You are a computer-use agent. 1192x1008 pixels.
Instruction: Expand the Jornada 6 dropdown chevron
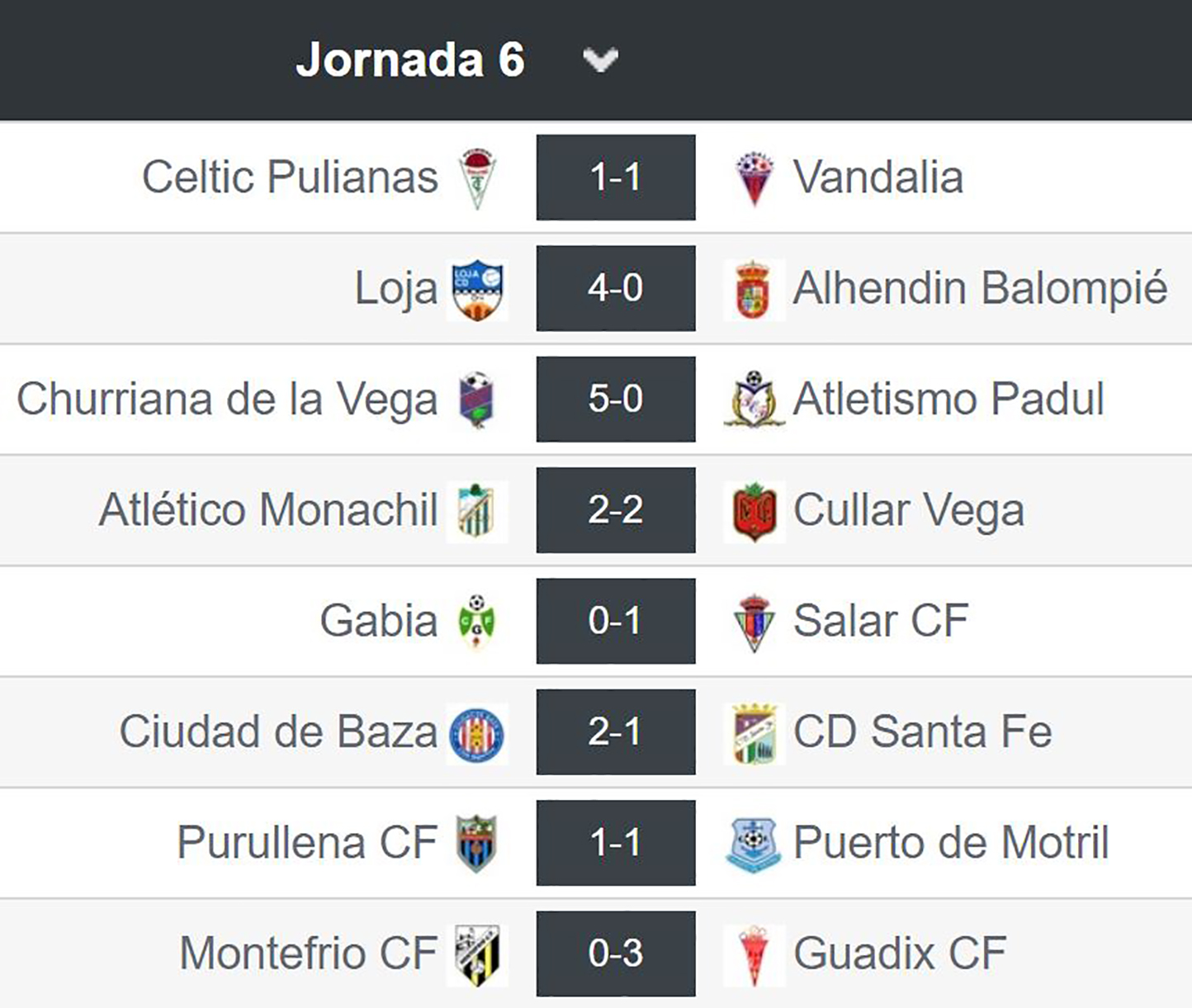point(600,60)
